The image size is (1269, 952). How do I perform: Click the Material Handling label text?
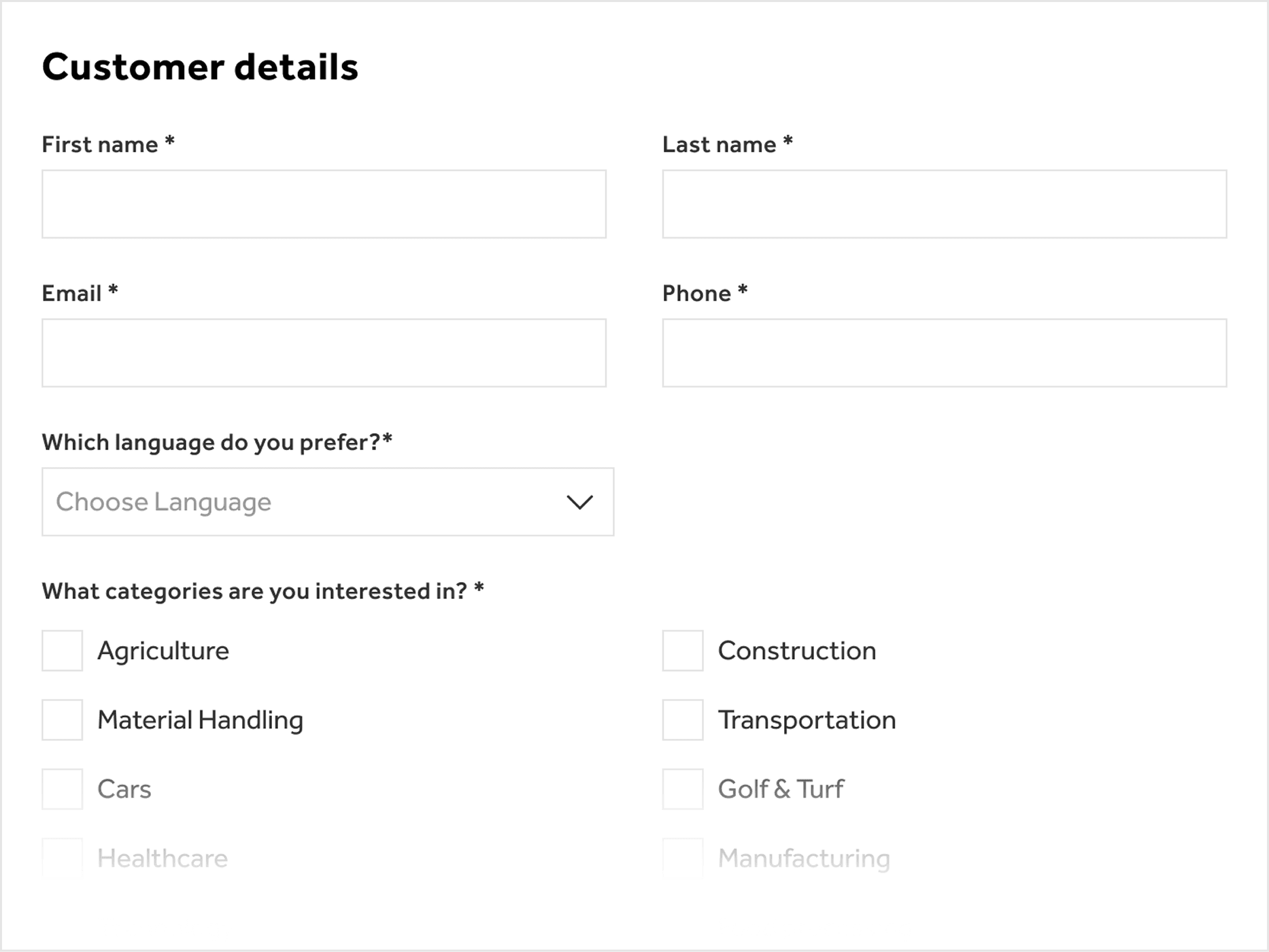pyautogui.click(x=200, y=720)
